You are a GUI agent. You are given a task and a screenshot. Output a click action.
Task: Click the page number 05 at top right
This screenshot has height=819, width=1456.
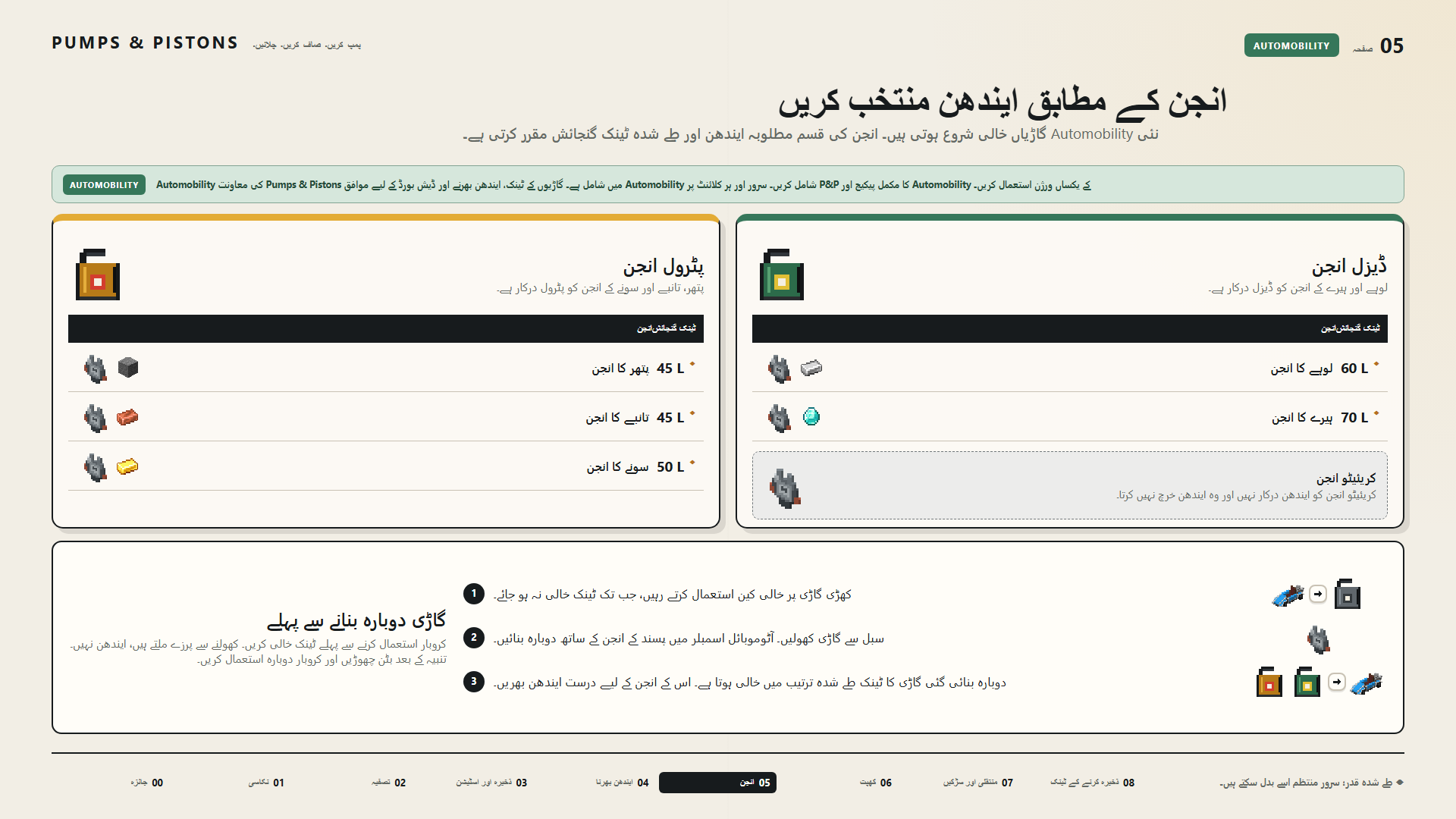(1392, 45)
